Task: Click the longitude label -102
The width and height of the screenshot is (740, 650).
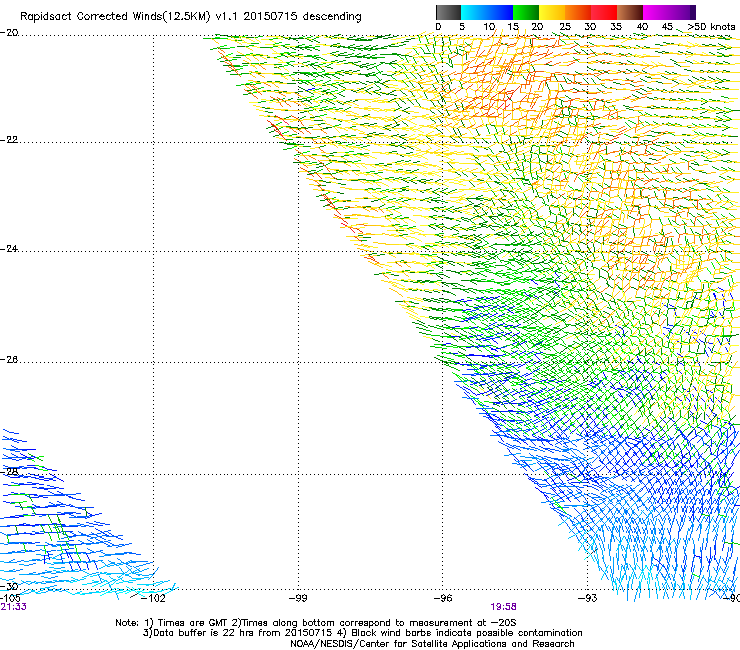Action: (153, 599)
